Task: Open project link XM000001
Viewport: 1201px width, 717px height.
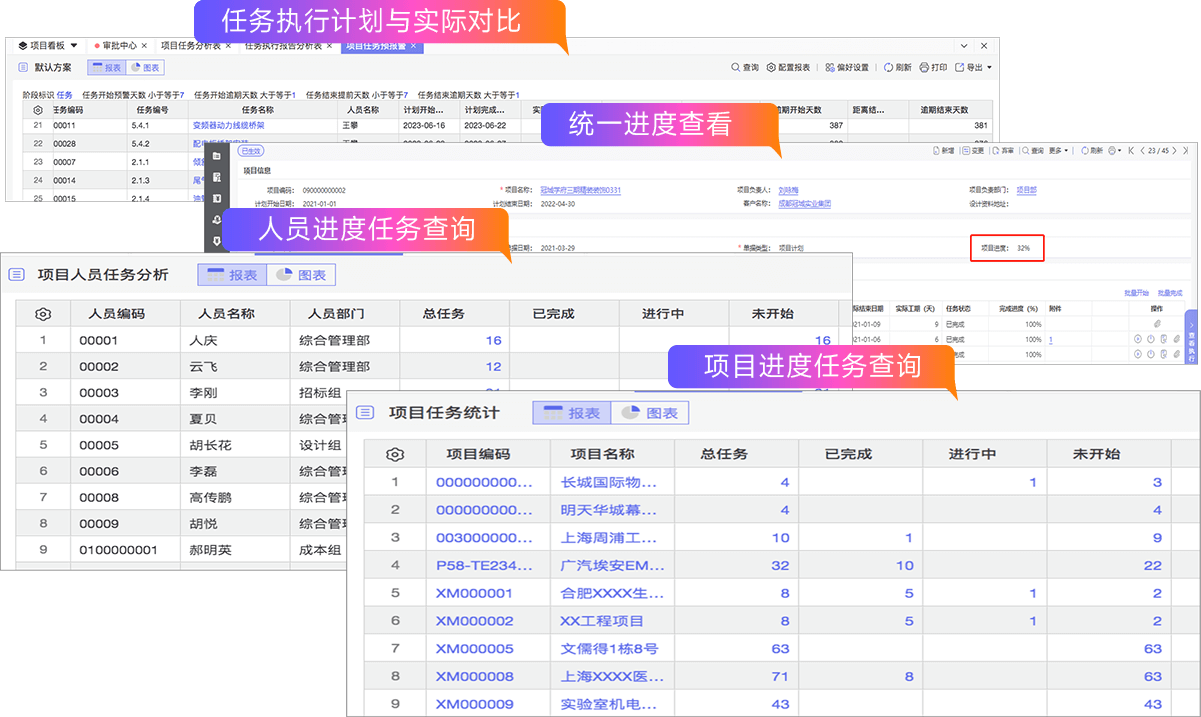Action: pos(474,593)
